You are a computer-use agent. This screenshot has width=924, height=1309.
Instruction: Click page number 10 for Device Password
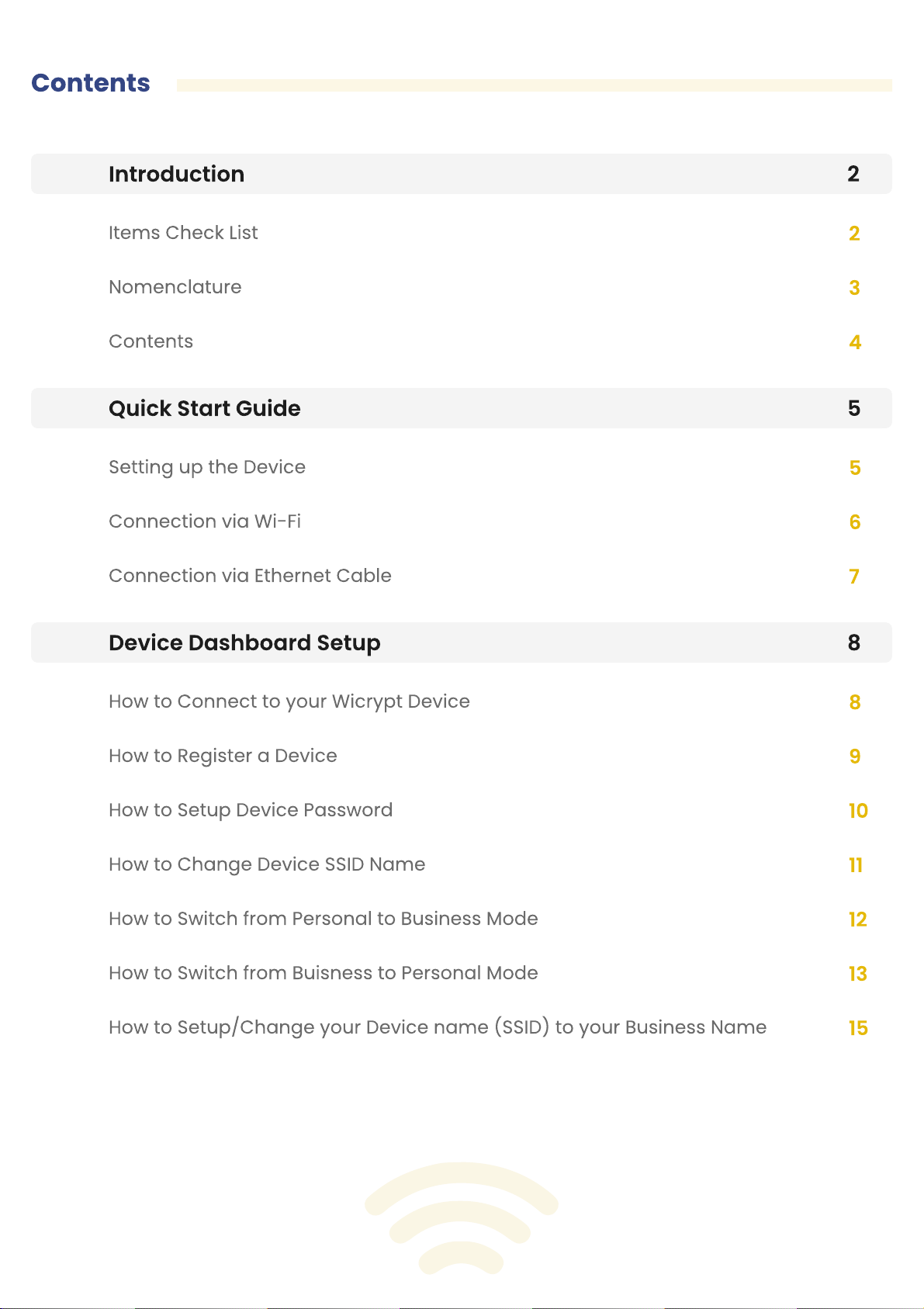tap(858, 811)
